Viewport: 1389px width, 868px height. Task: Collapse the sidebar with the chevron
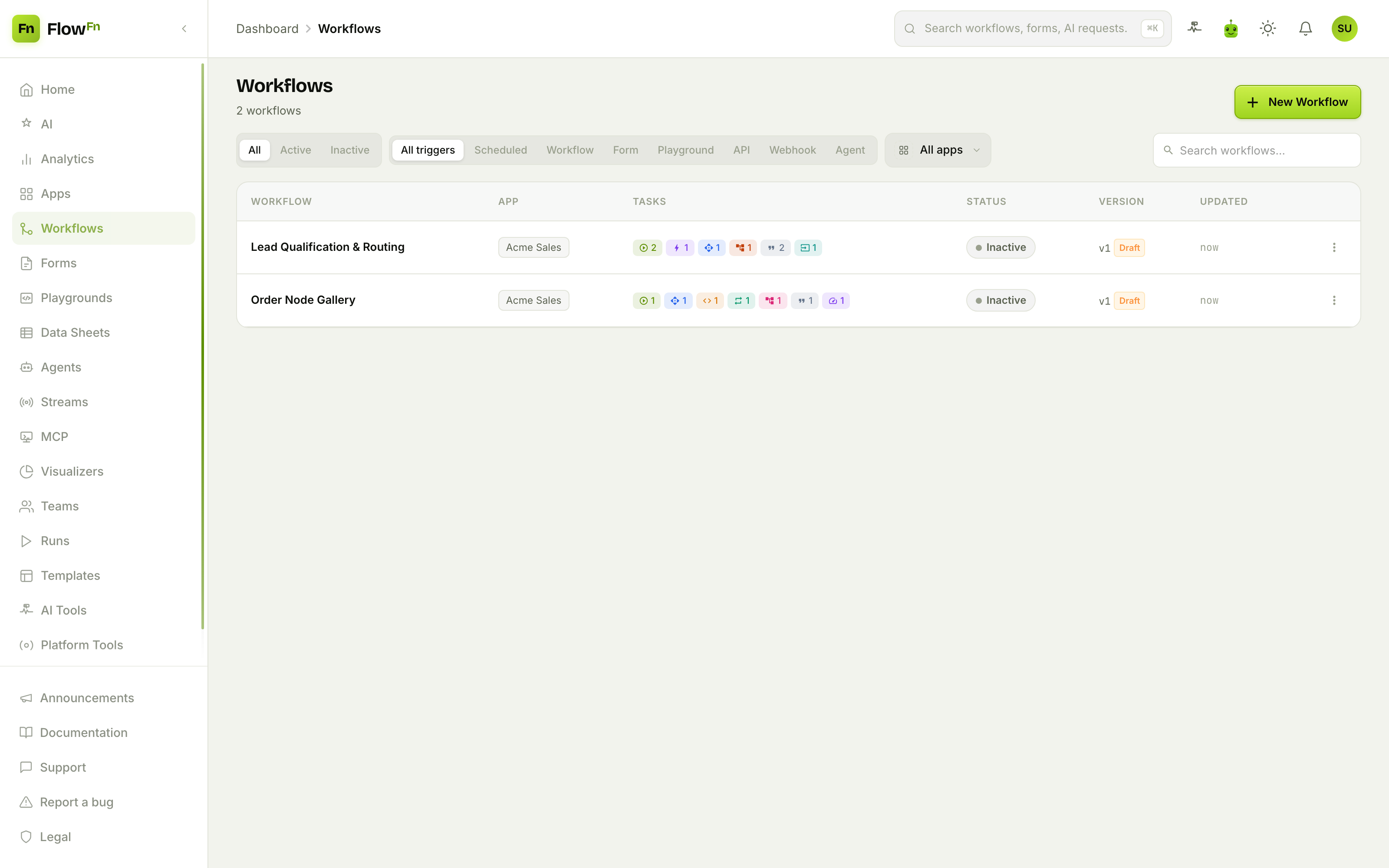[x=184, y=29]
